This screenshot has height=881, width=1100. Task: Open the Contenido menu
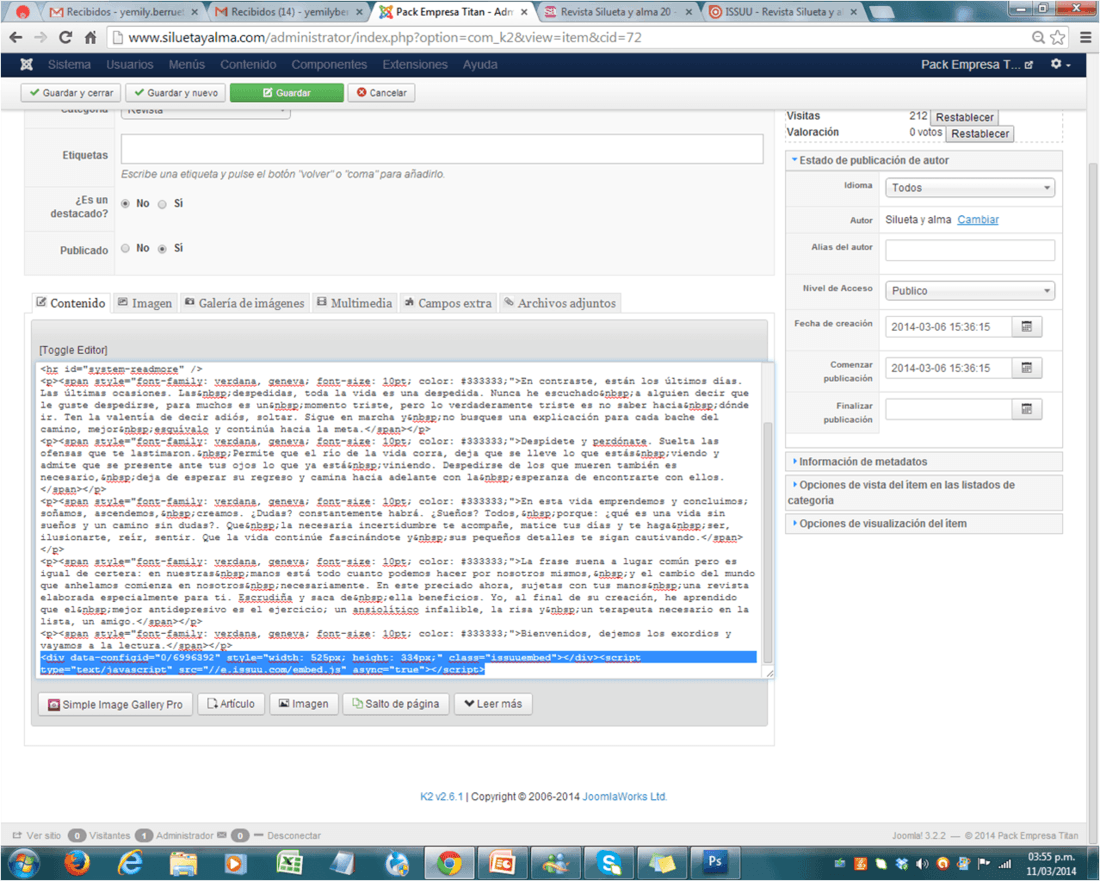pos(248,65)
